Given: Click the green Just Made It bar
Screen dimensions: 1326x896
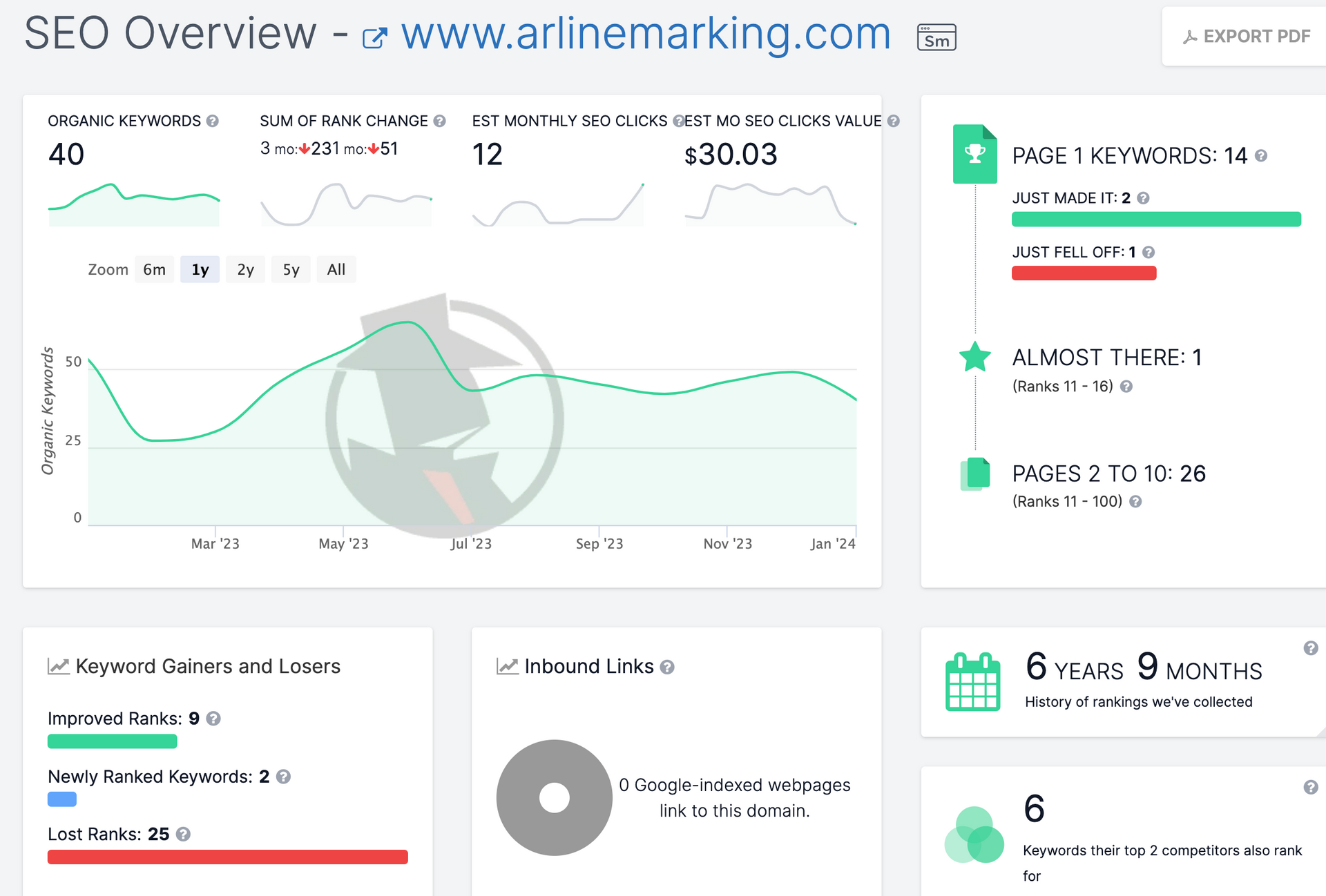Looking at the screenshot, I should click(x=1157, y=220).
